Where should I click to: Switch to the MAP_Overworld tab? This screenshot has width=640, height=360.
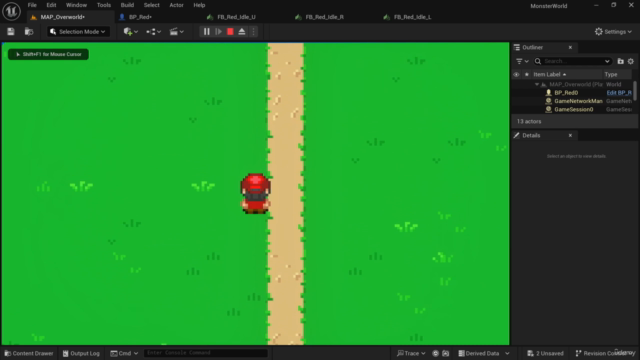point(62,17)
